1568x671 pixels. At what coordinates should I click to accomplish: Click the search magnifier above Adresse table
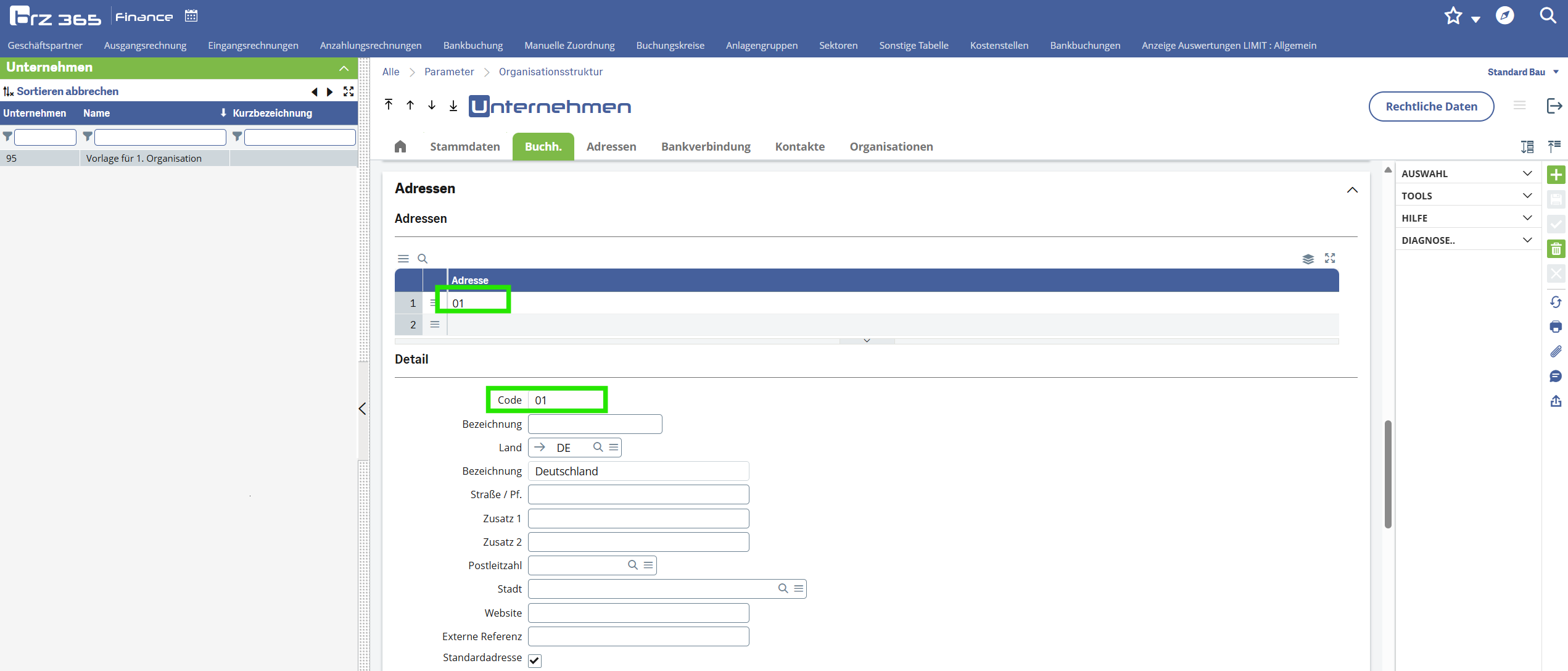423,259
